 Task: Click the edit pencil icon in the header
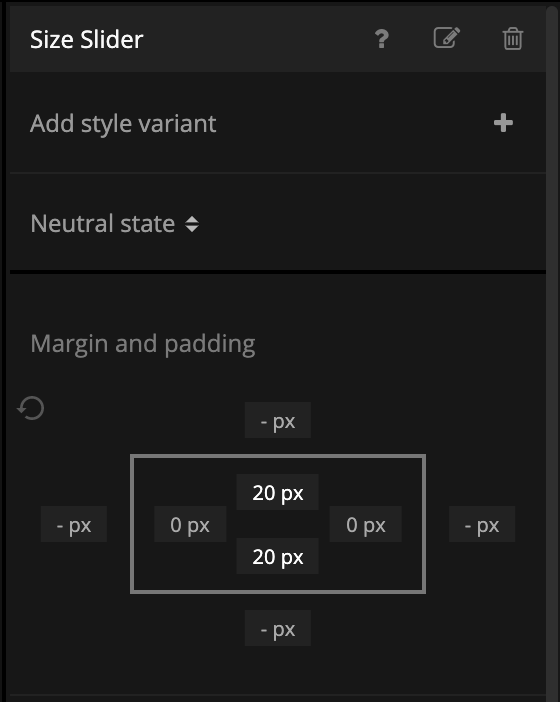coord(447,38)
